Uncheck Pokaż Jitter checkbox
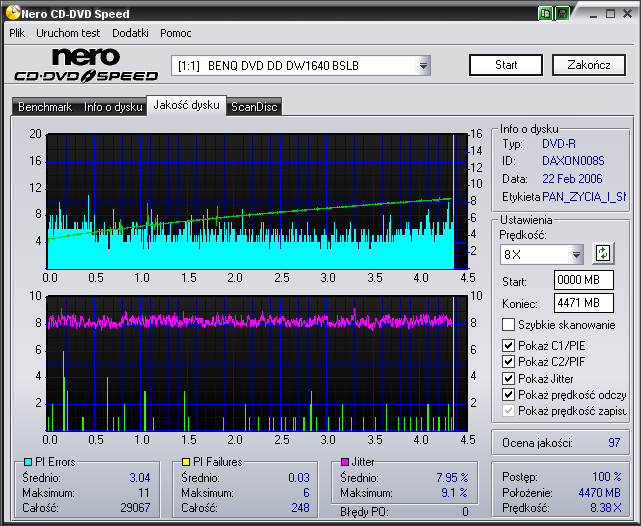 point(508,378)
